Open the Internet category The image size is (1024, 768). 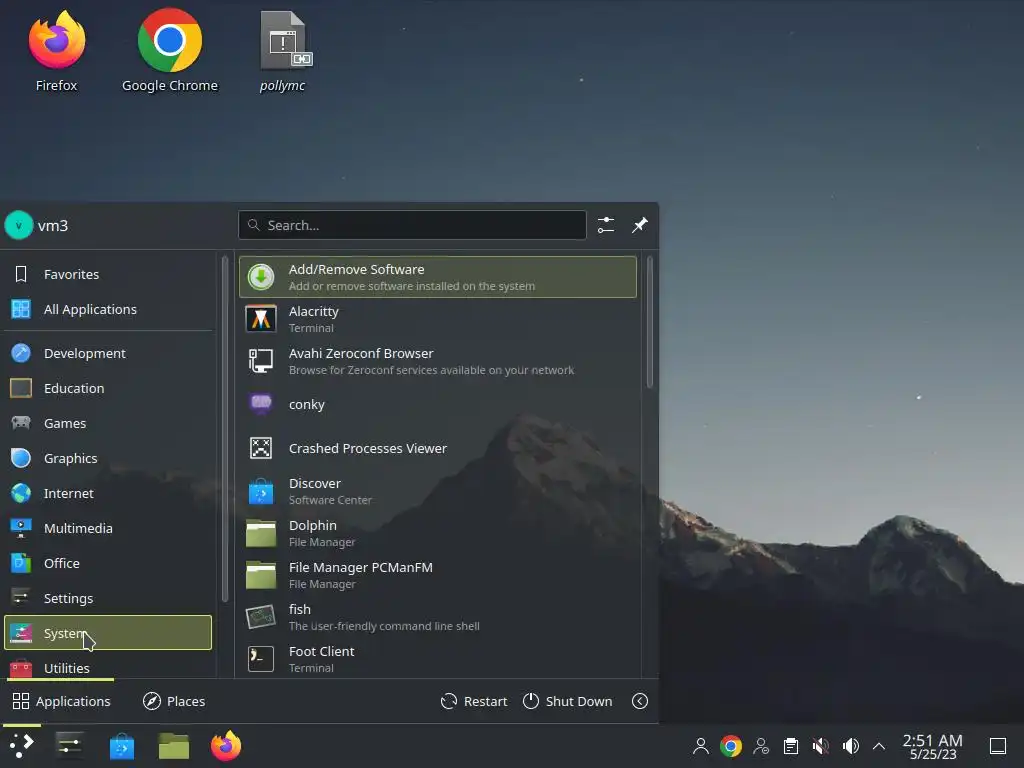pos(108,494)
